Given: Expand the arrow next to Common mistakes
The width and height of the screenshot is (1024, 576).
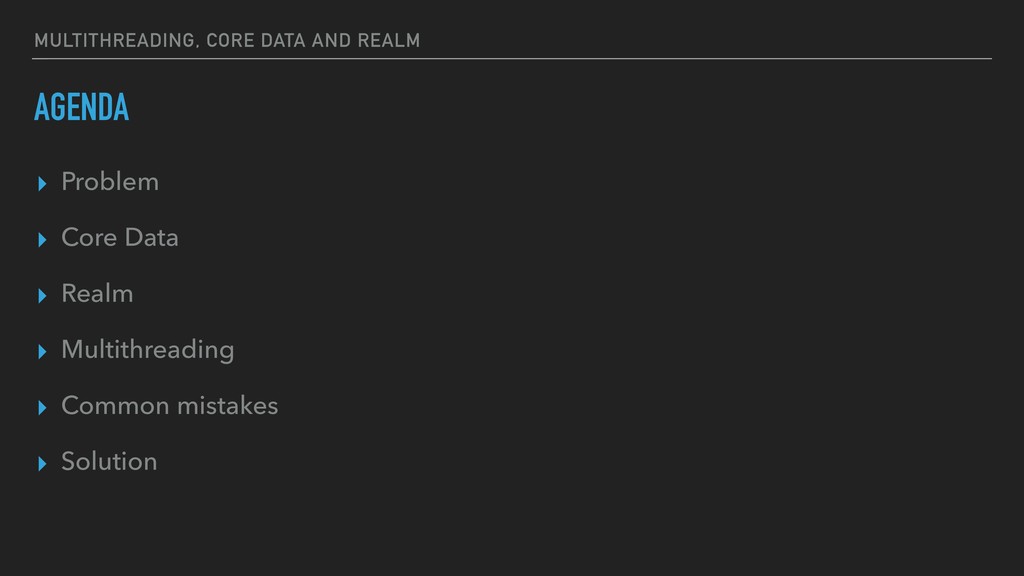Looking at the screenshot, I should (42, 408).
